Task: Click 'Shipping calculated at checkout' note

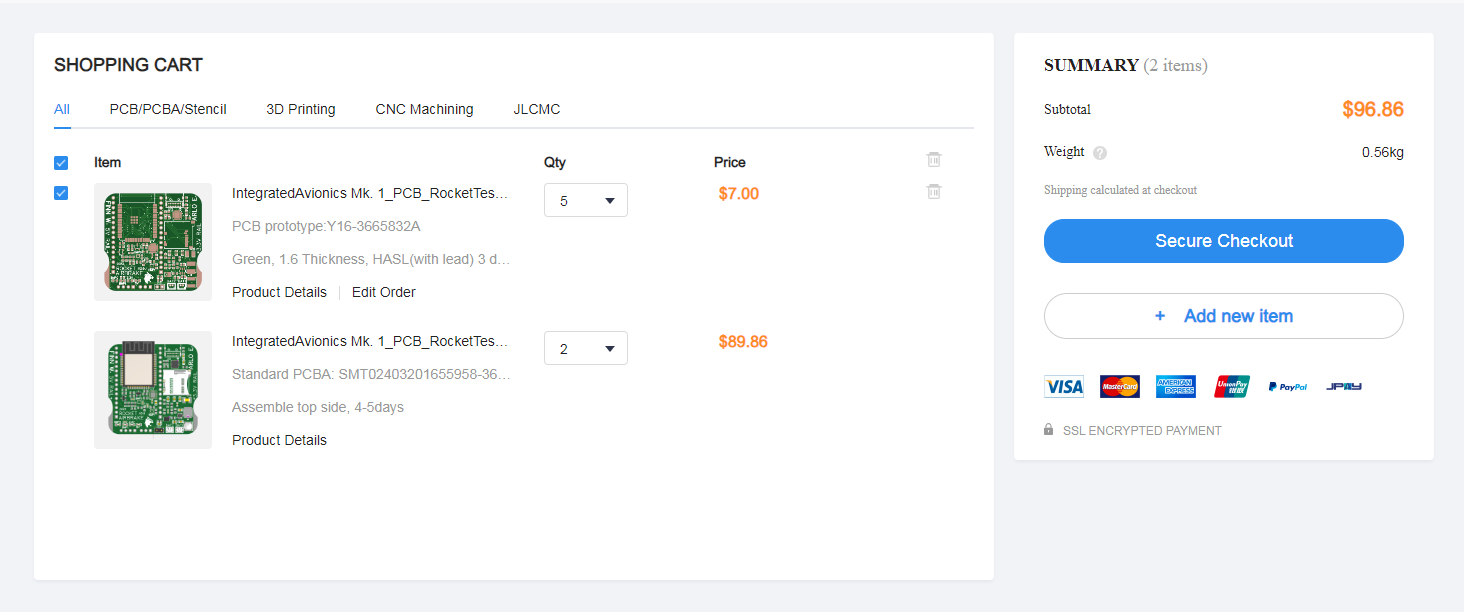Action: [x=1120, y=190]
